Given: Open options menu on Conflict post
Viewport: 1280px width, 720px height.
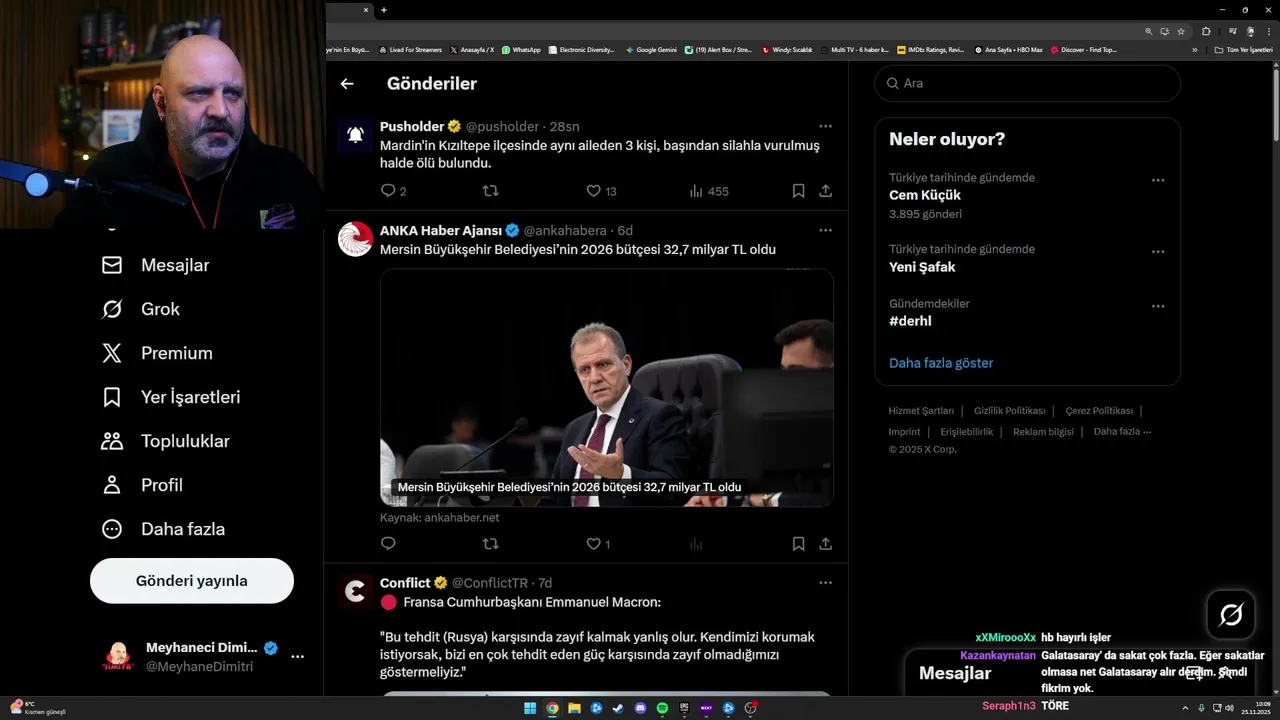Looking at the screenshot, I should pyautogui.click(x=825, y=582).
